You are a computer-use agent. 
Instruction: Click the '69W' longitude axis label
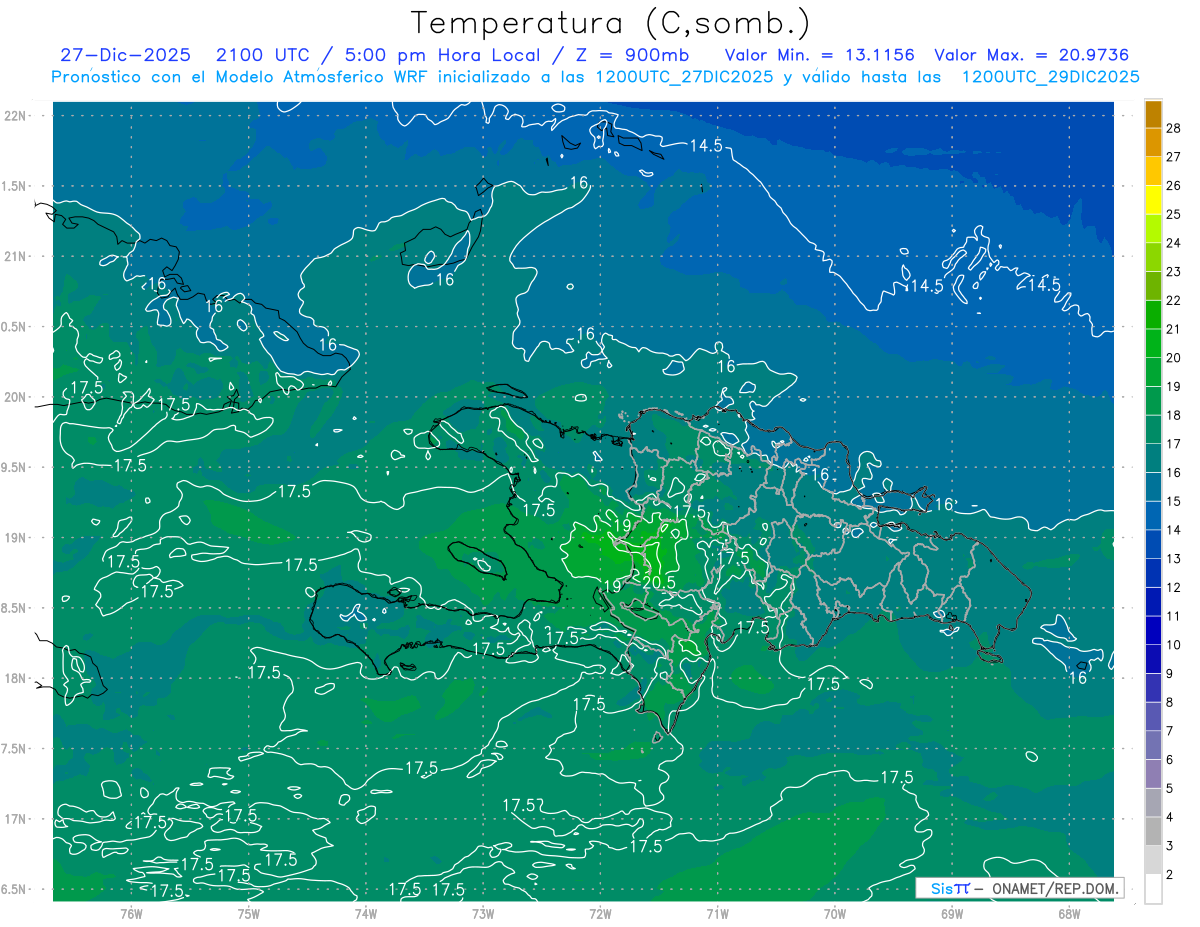click(952, 914)
